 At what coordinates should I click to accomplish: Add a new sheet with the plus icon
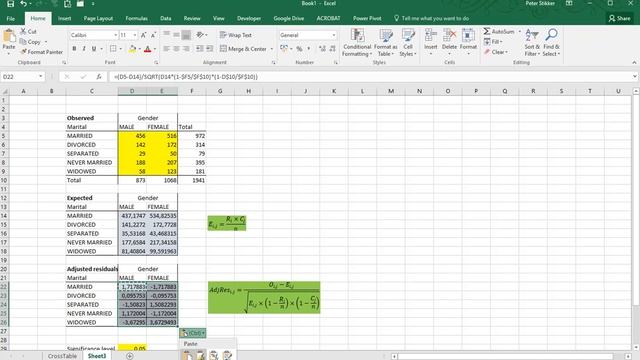129,356
